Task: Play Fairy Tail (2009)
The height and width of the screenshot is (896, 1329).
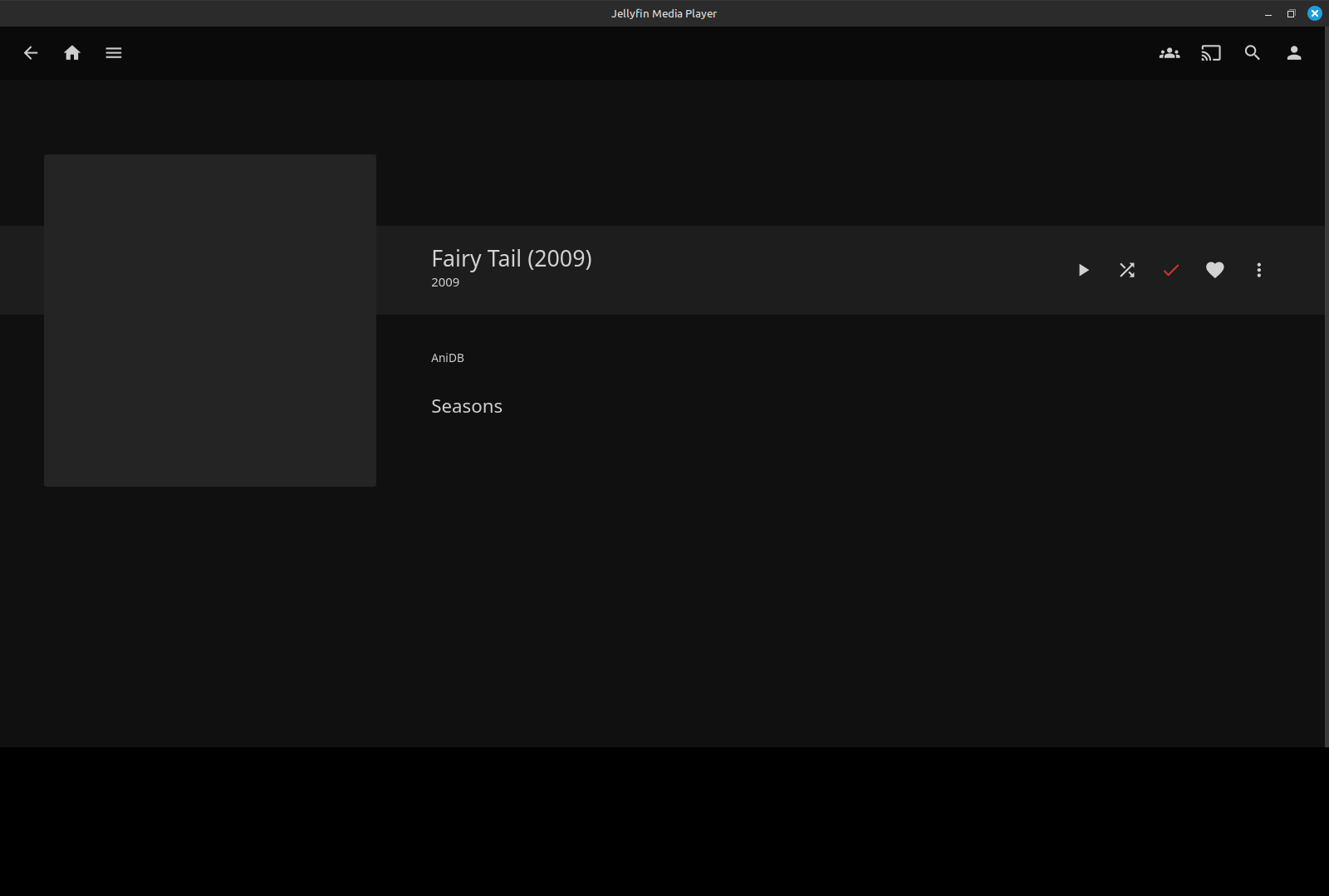Action: point(1083,270)
